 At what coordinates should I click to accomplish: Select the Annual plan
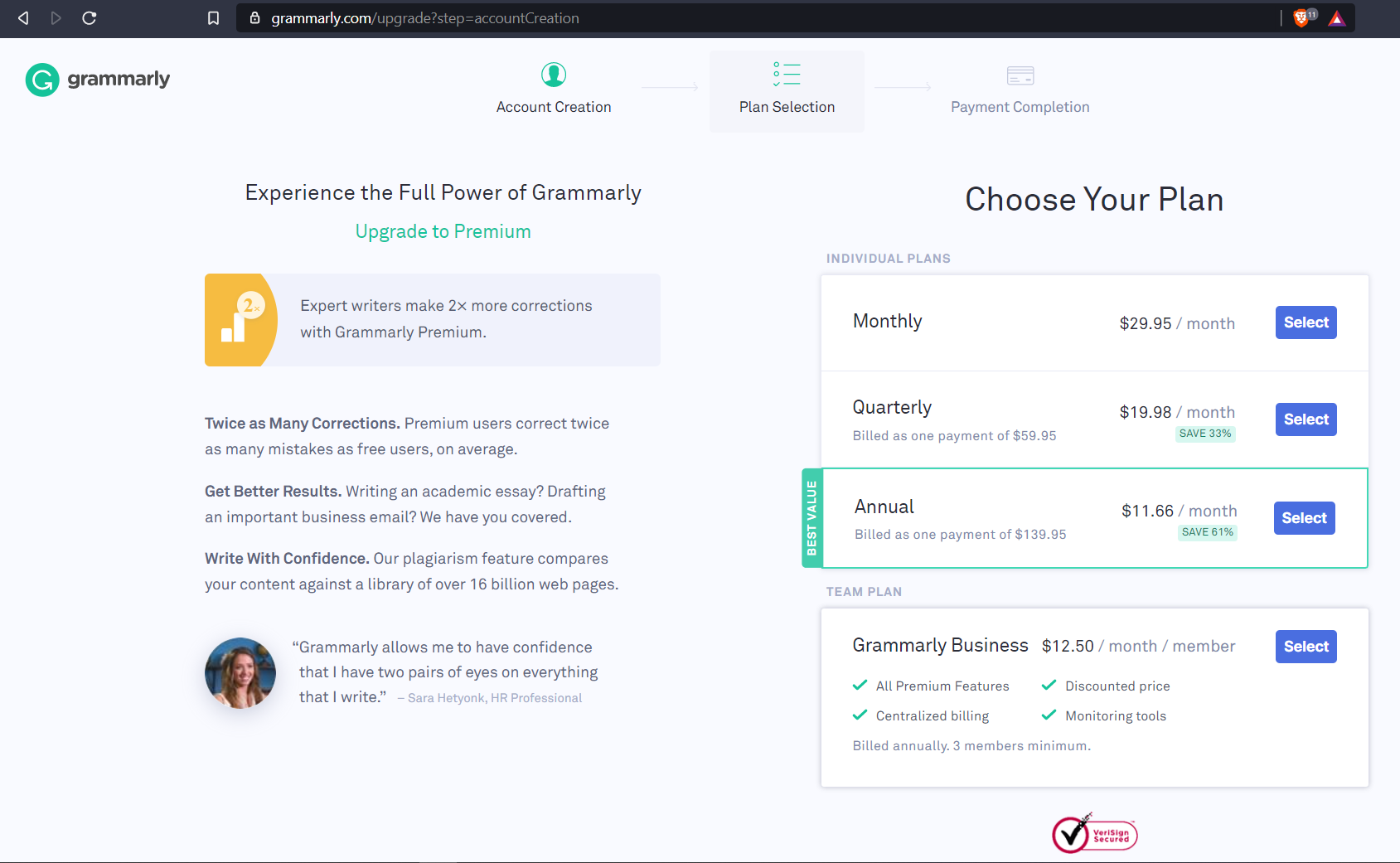click(1304, 518)
